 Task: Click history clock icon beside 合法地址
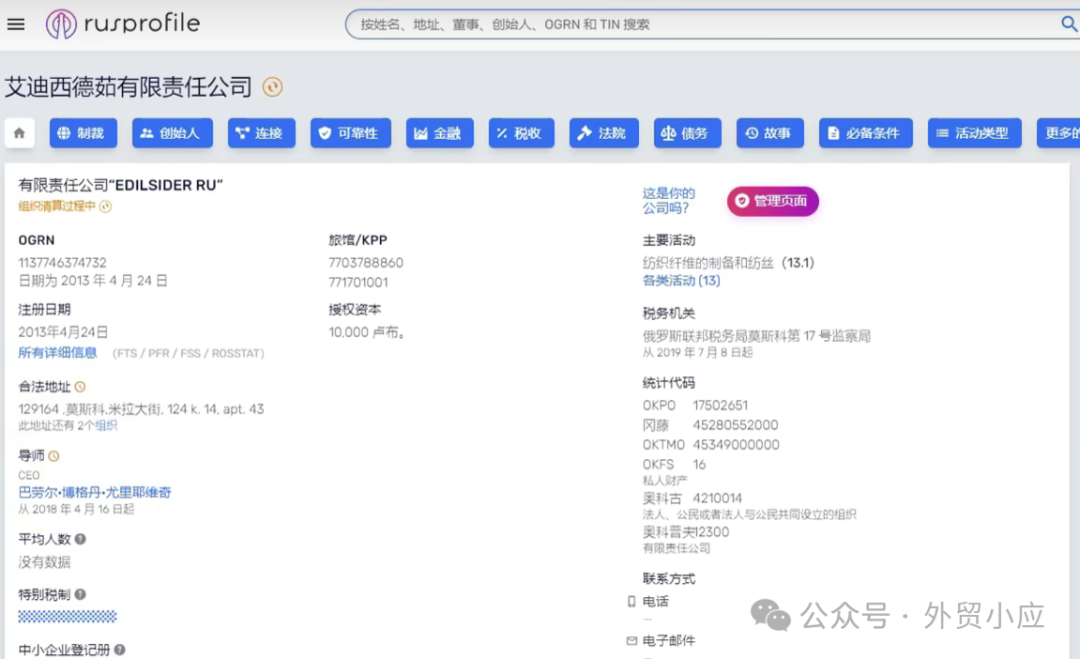80,387
